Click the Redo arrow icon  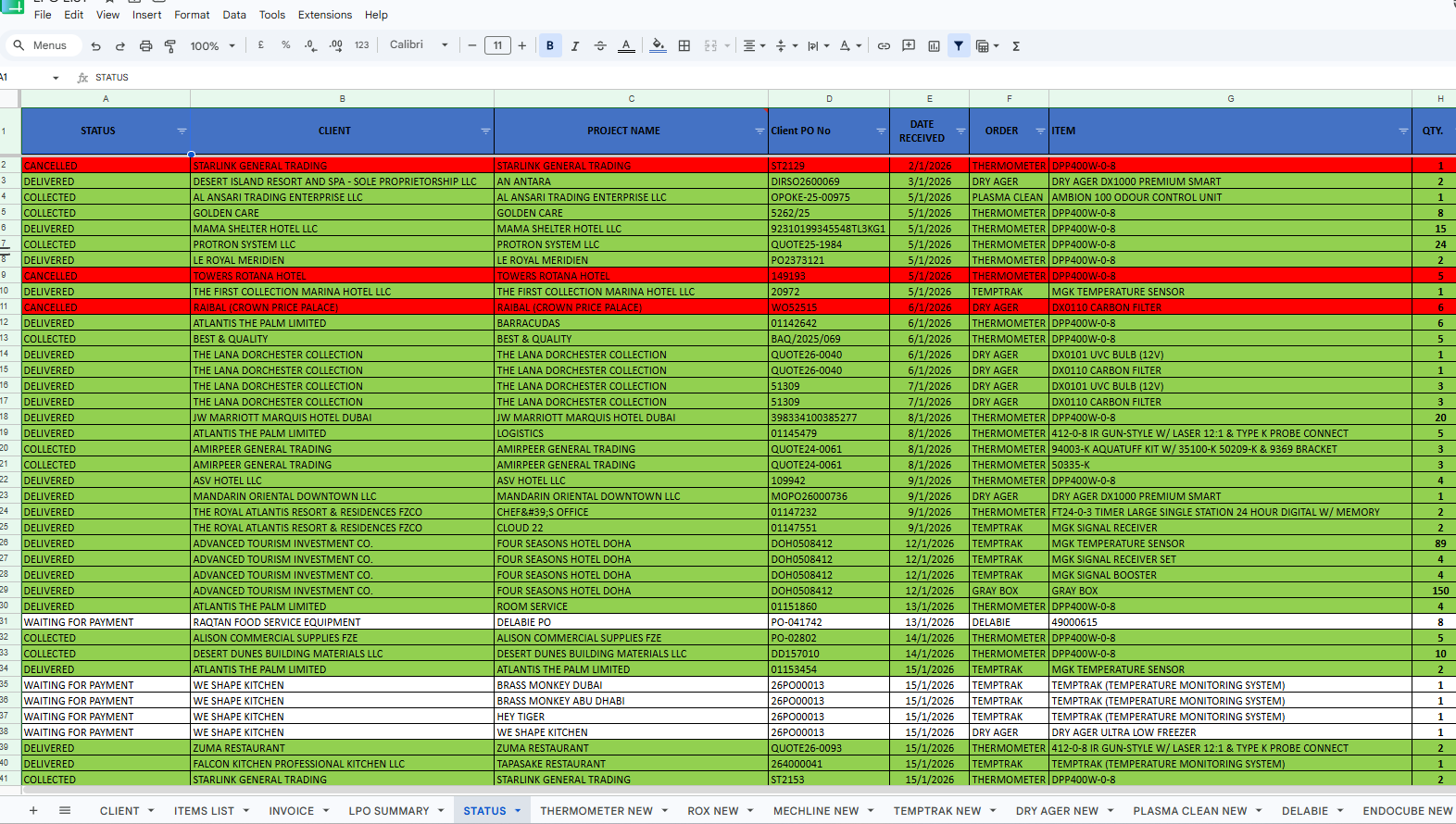(x=120, y=45)
